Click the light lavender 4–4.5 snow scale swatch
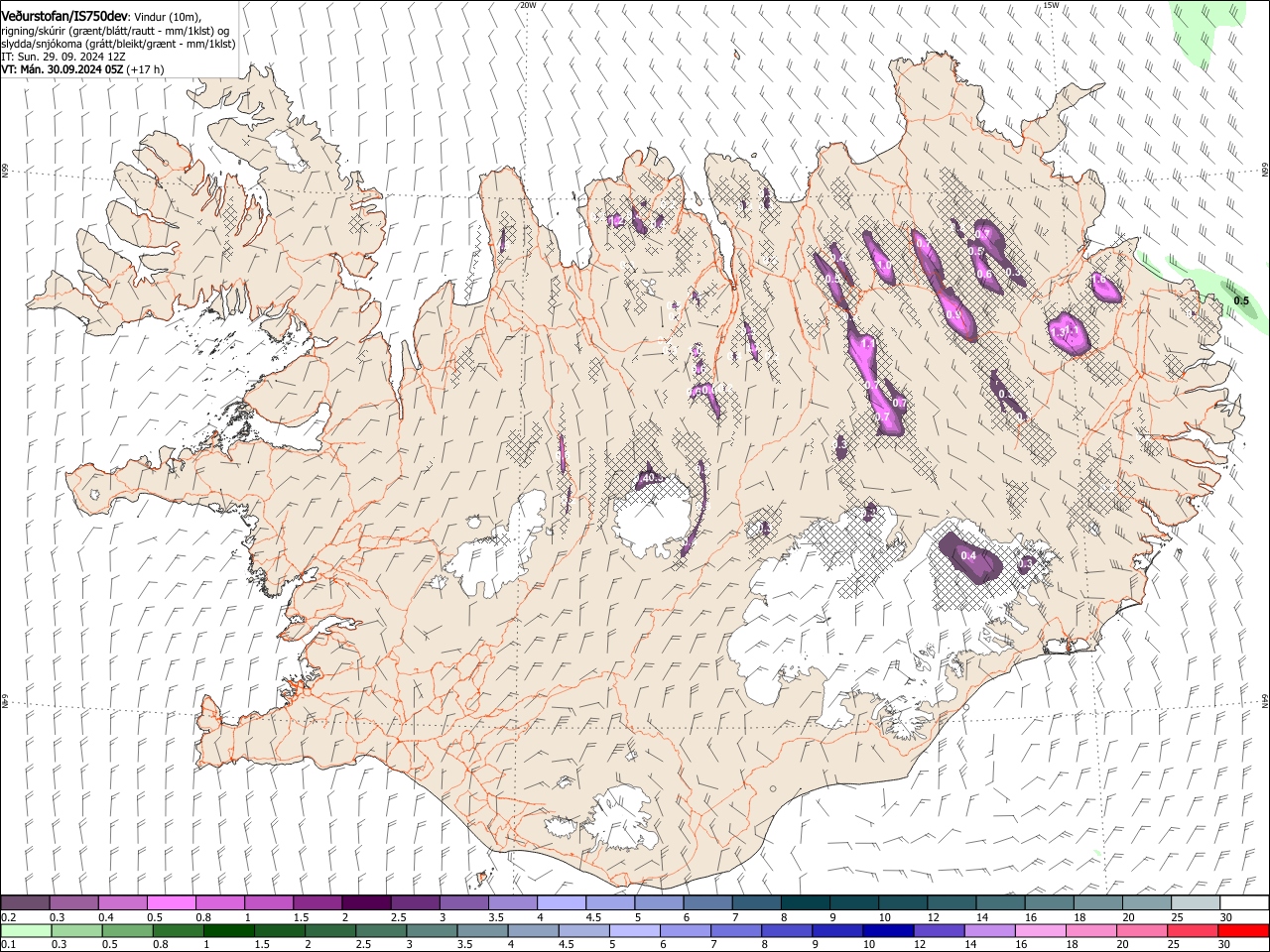 pos(561,902)
